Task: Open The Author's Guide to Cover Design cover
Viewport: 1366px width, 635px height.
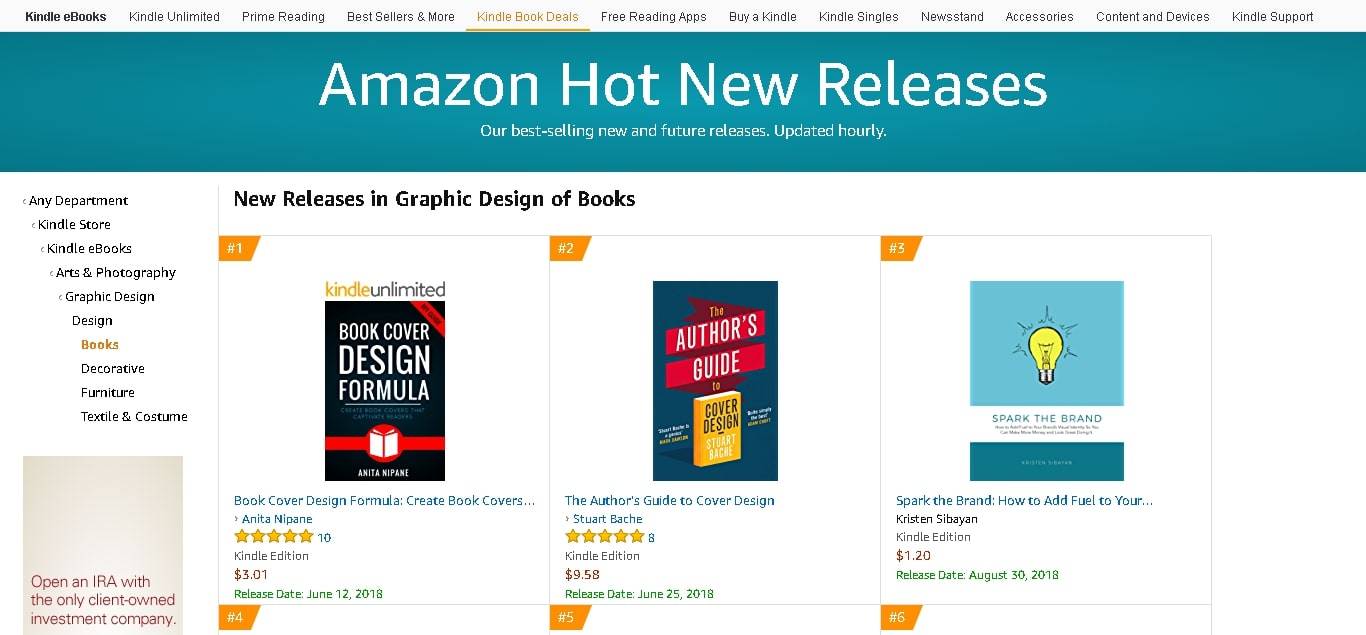Action: pos(715,380)
